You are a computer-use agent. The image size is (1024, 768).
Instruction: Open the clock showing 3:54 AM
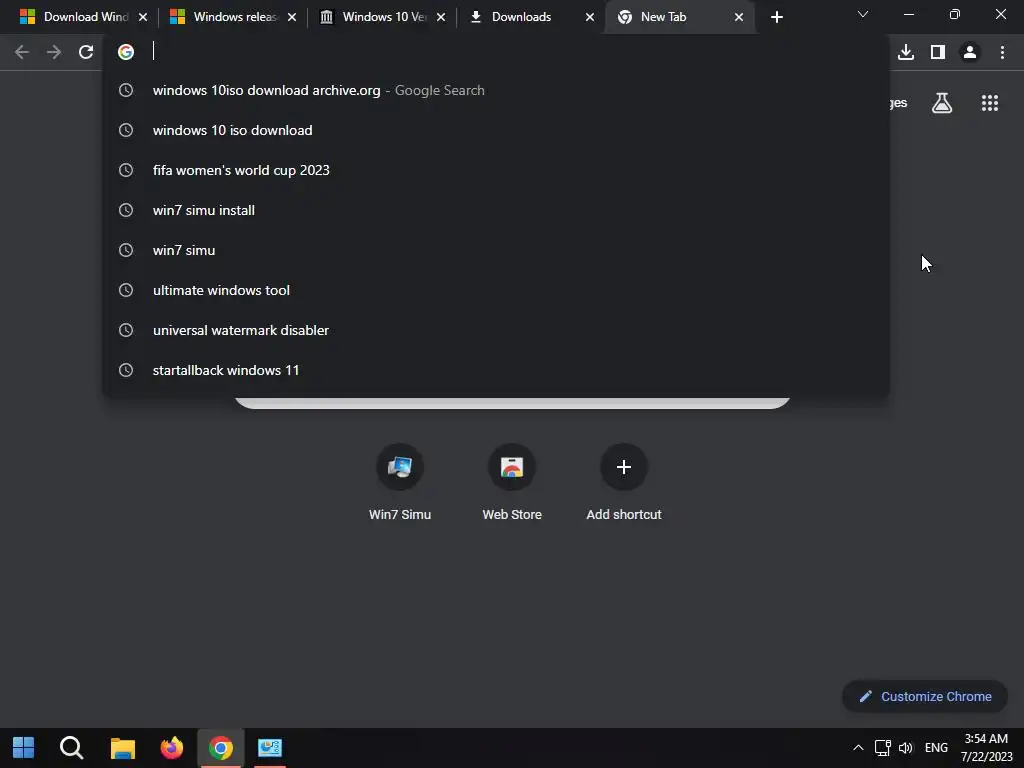[986, 748]
